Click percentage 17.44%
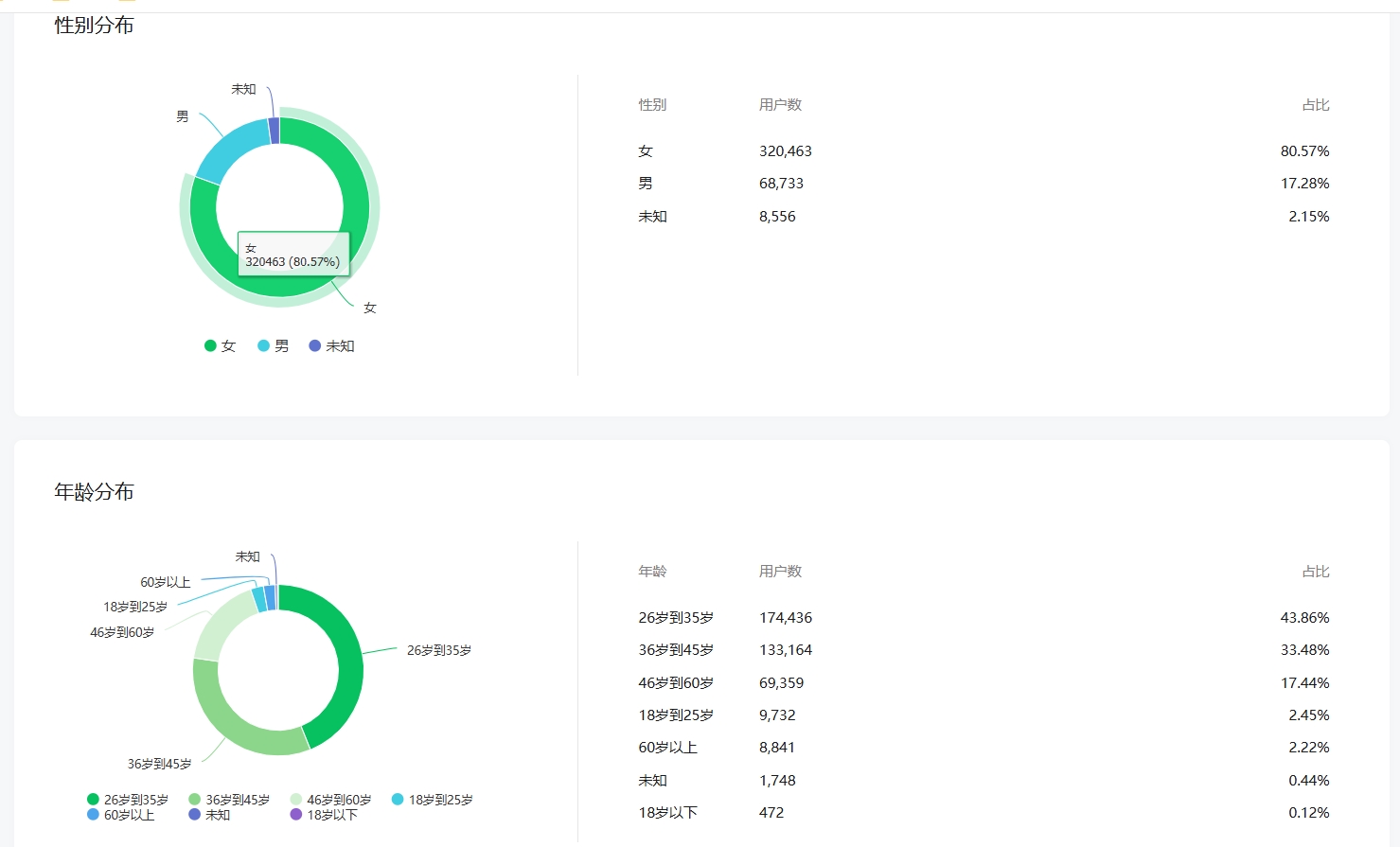This screenshot has height=847, width=1400. (1304, 683)
